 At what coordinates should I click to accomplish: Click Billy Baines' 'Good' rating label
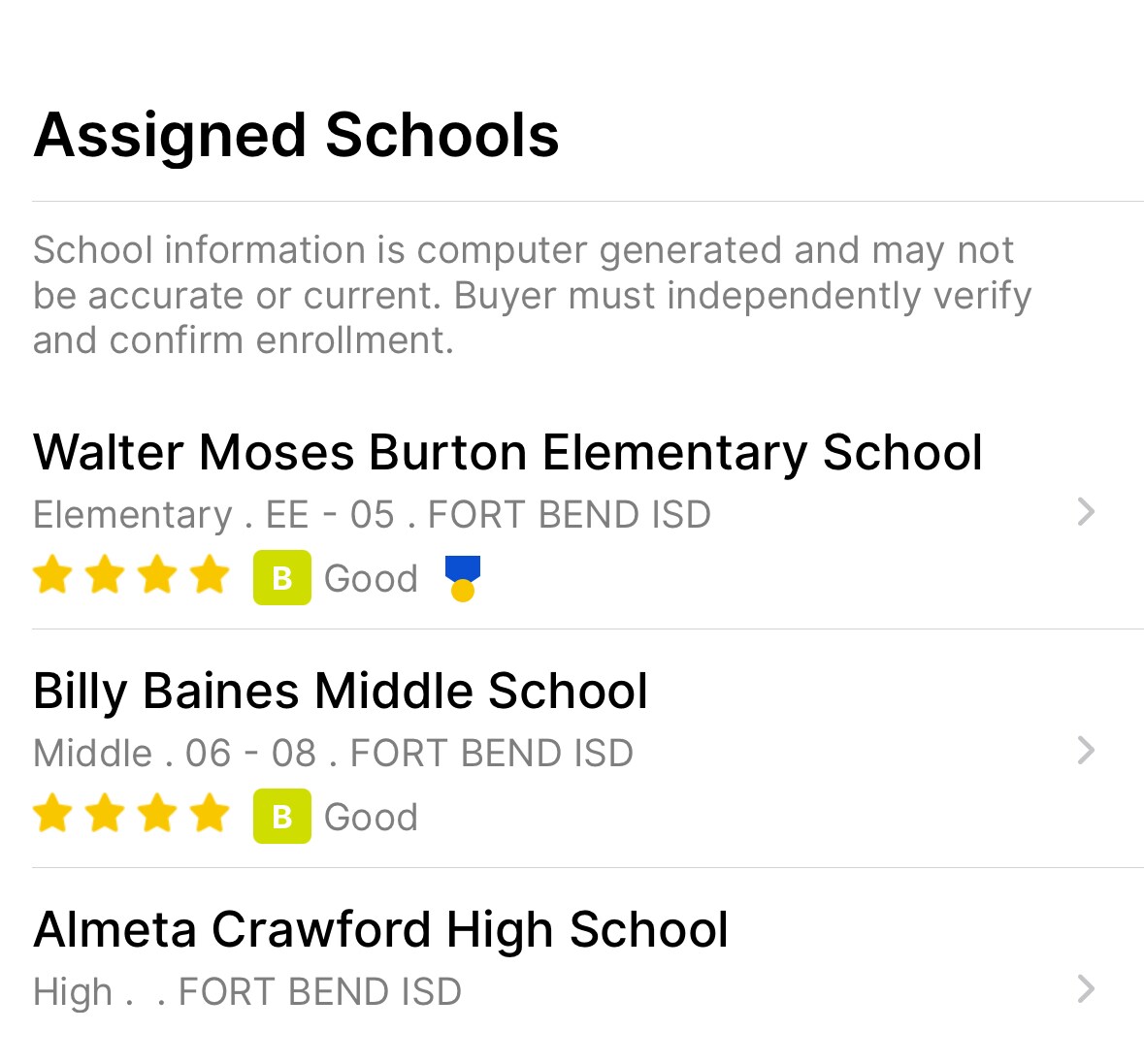tap(371, 818)
